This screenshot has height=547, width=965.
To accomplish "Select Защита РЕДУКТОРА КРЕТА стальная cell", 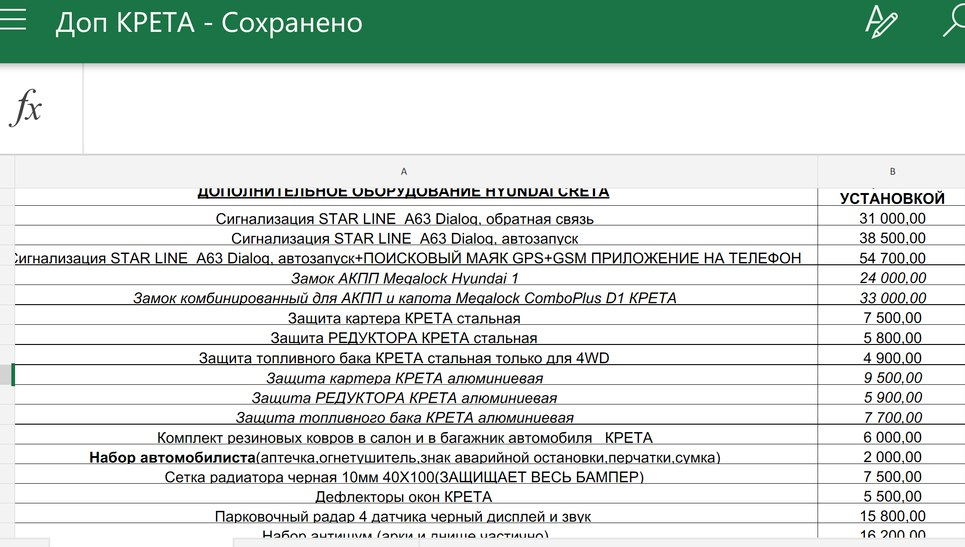I will click(416, 335).
